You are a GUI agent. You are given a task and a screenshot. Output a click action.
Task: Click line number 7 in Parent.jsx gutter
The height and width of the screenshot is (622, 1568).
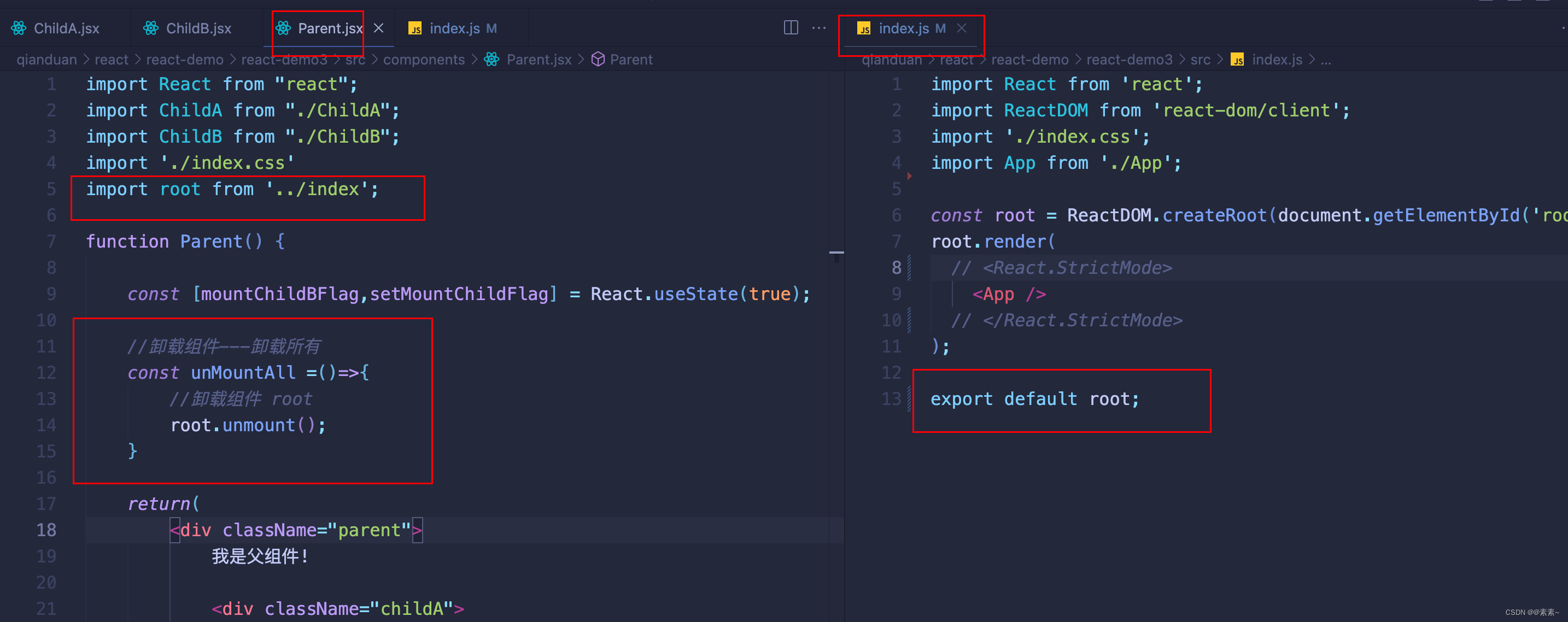[x=51, y=242]
